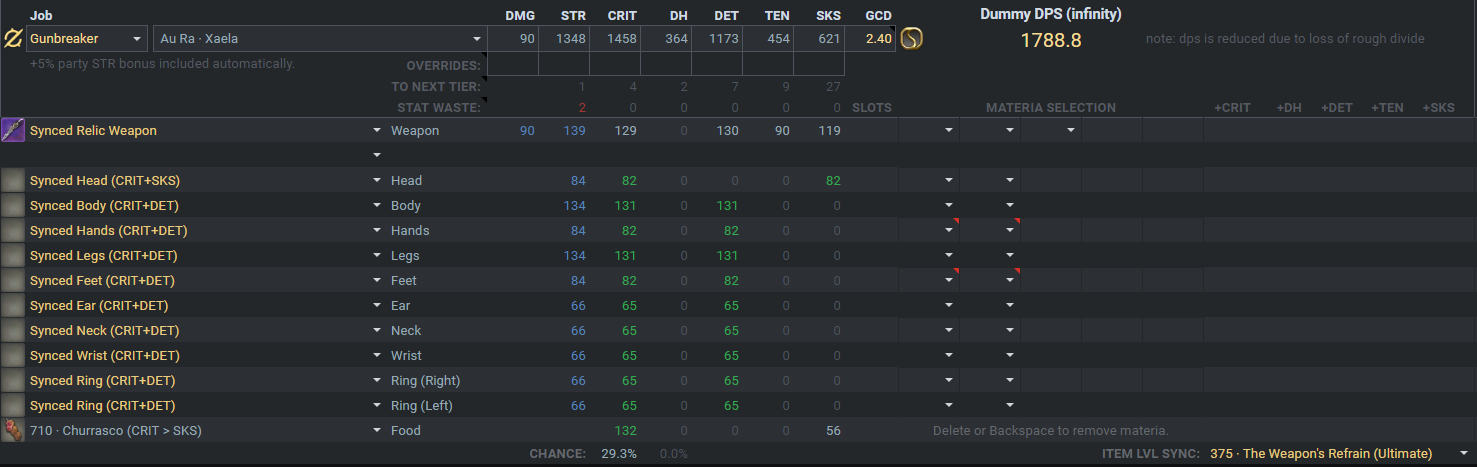Click the Synced Neck gear slot icon
Screen dimensions: 1477x467
click(13, 330)
